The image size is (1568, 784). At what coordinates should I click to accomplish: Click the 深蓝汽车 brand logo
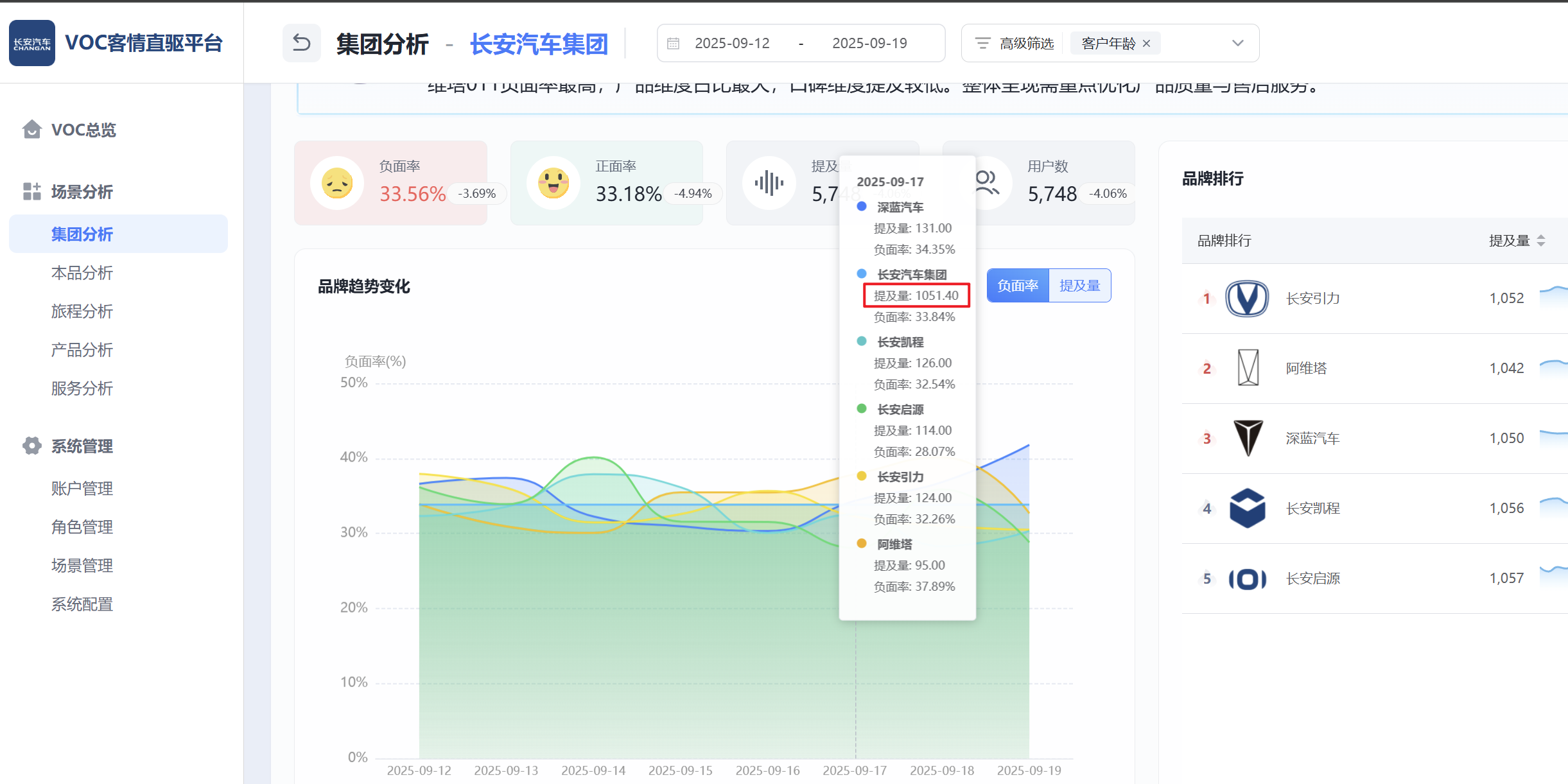click(1248, 438)
